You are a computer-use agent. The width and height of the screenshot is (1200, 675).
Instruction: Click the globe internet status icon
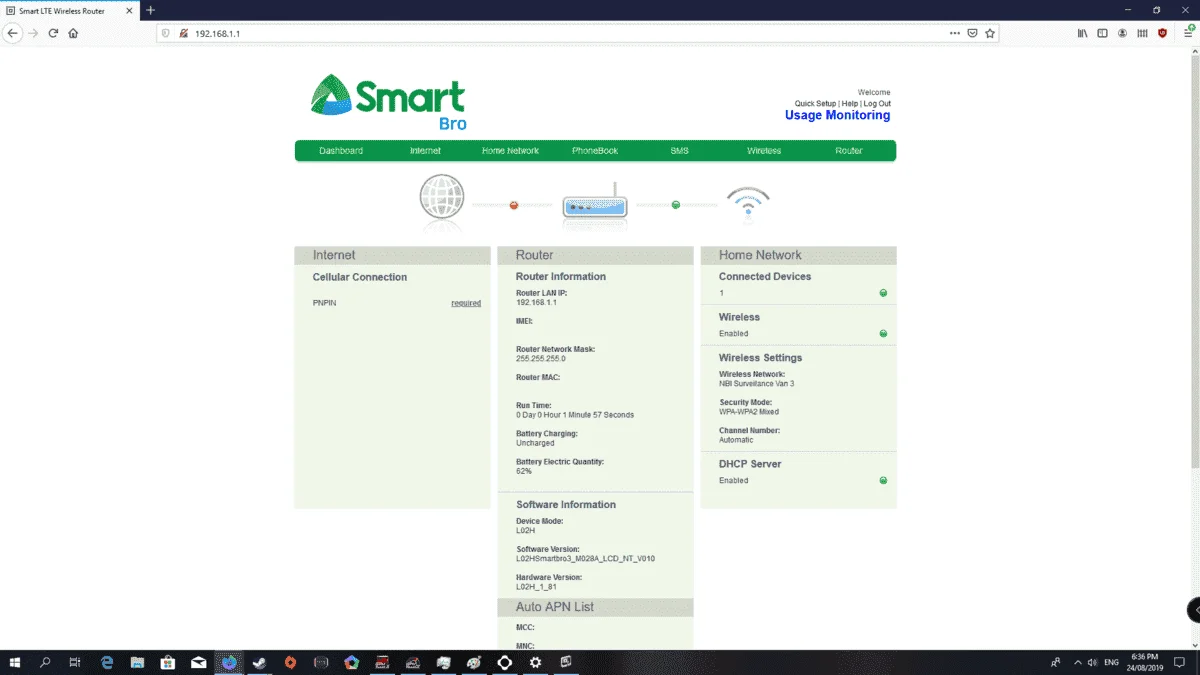(x=442, y=196)
